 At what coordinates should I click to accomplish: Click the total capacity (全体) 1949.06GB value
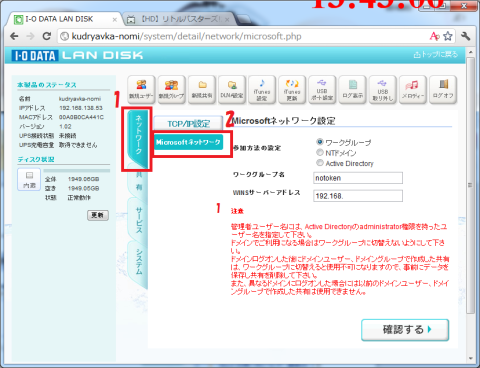pos(83,179)
